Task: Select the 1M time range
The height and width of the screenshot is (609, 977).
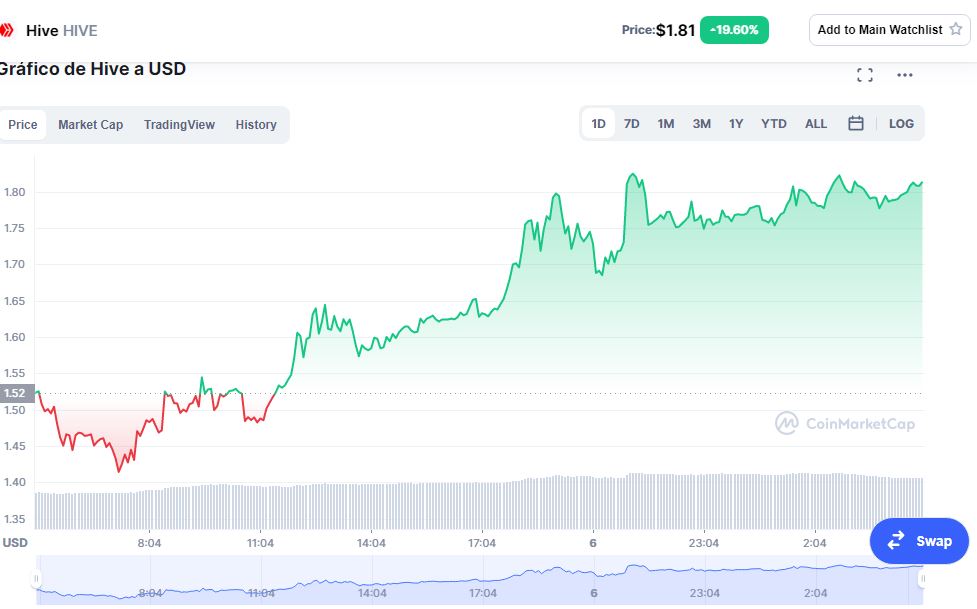Action: [x=665, y=123]
